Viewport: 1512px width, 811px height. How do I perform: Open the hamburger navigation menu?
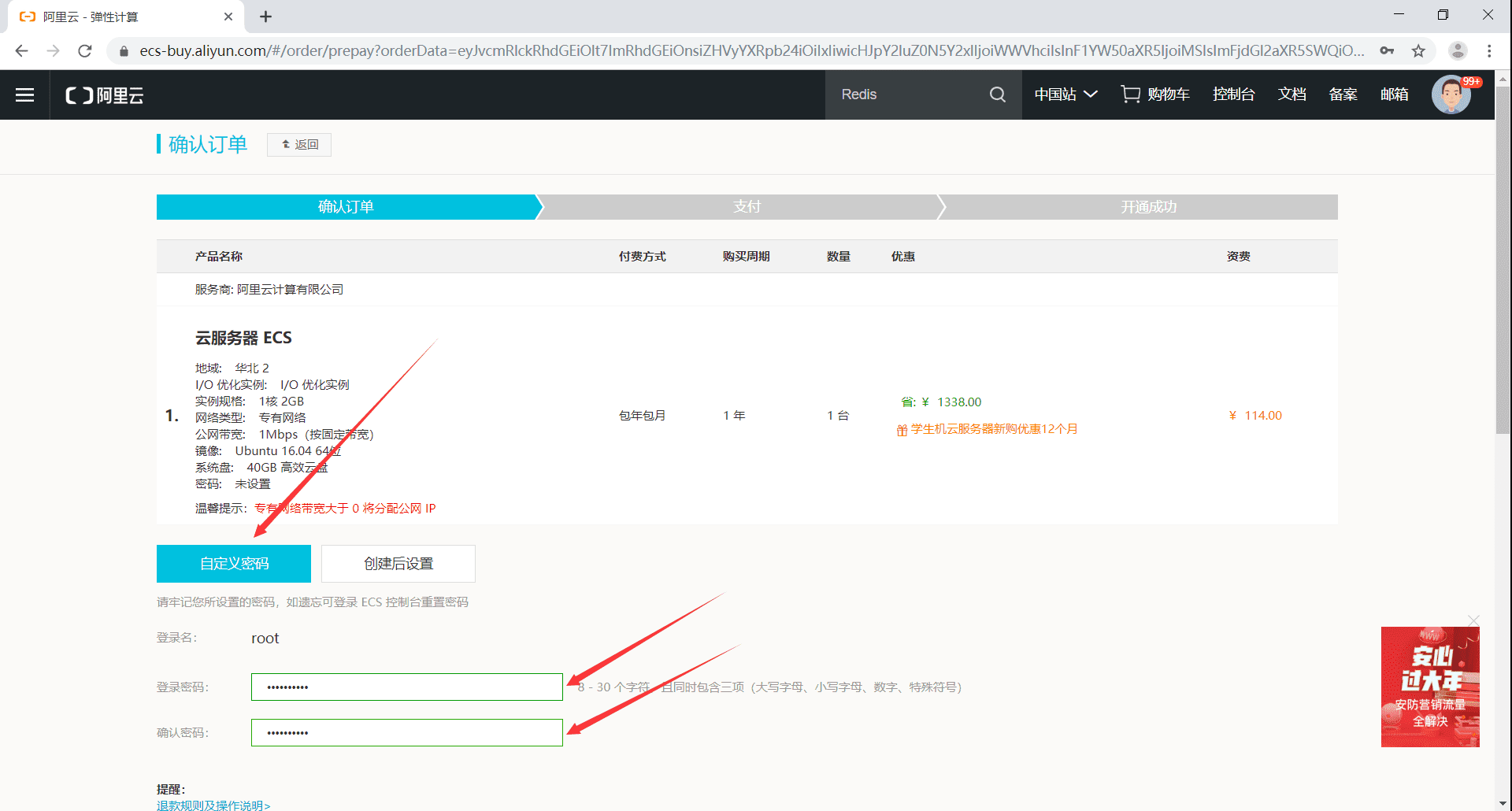click(x=25, y=95)
